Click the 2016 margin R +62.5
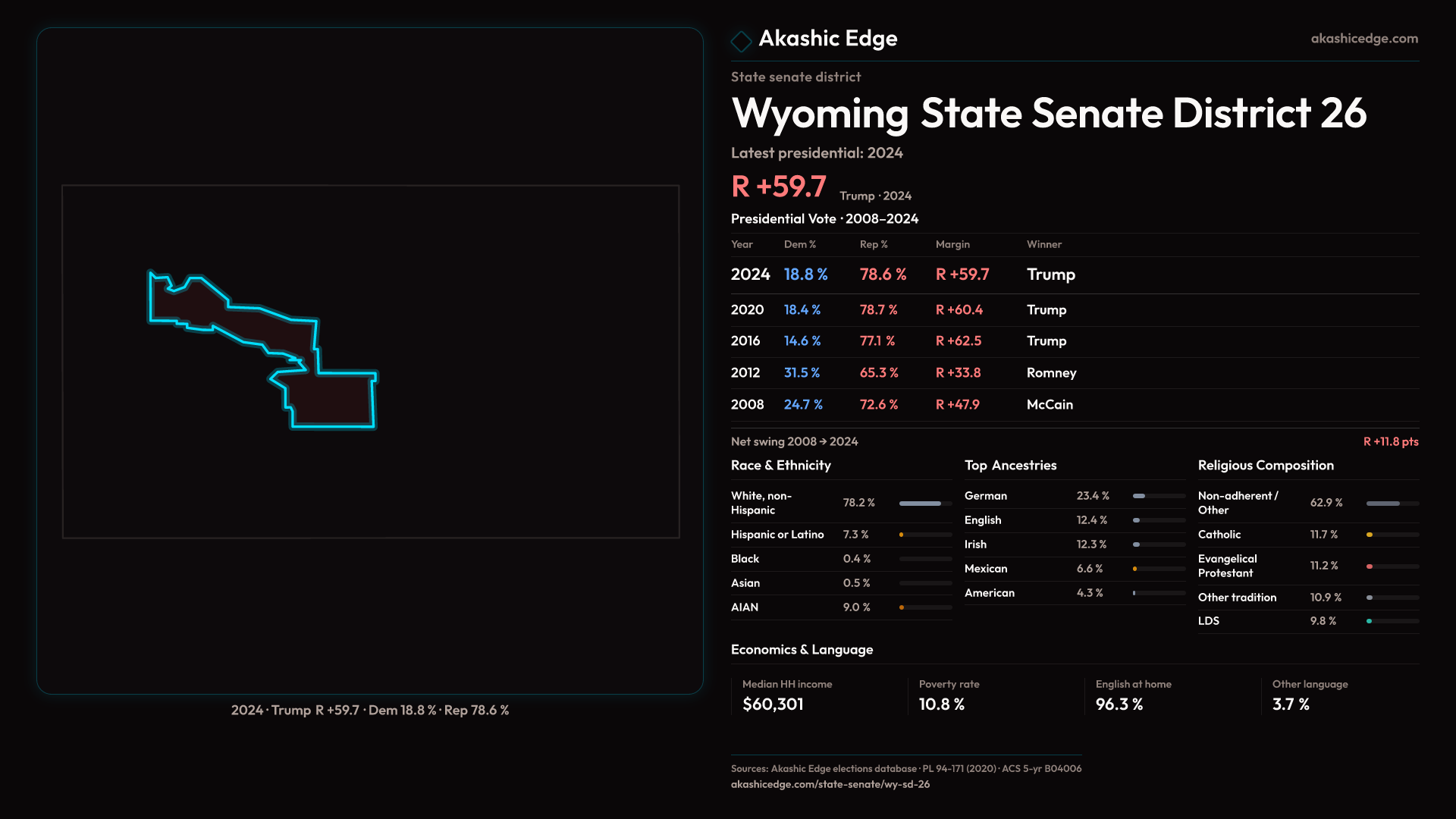Screen dimensions: 1456x819 (958, 341)
